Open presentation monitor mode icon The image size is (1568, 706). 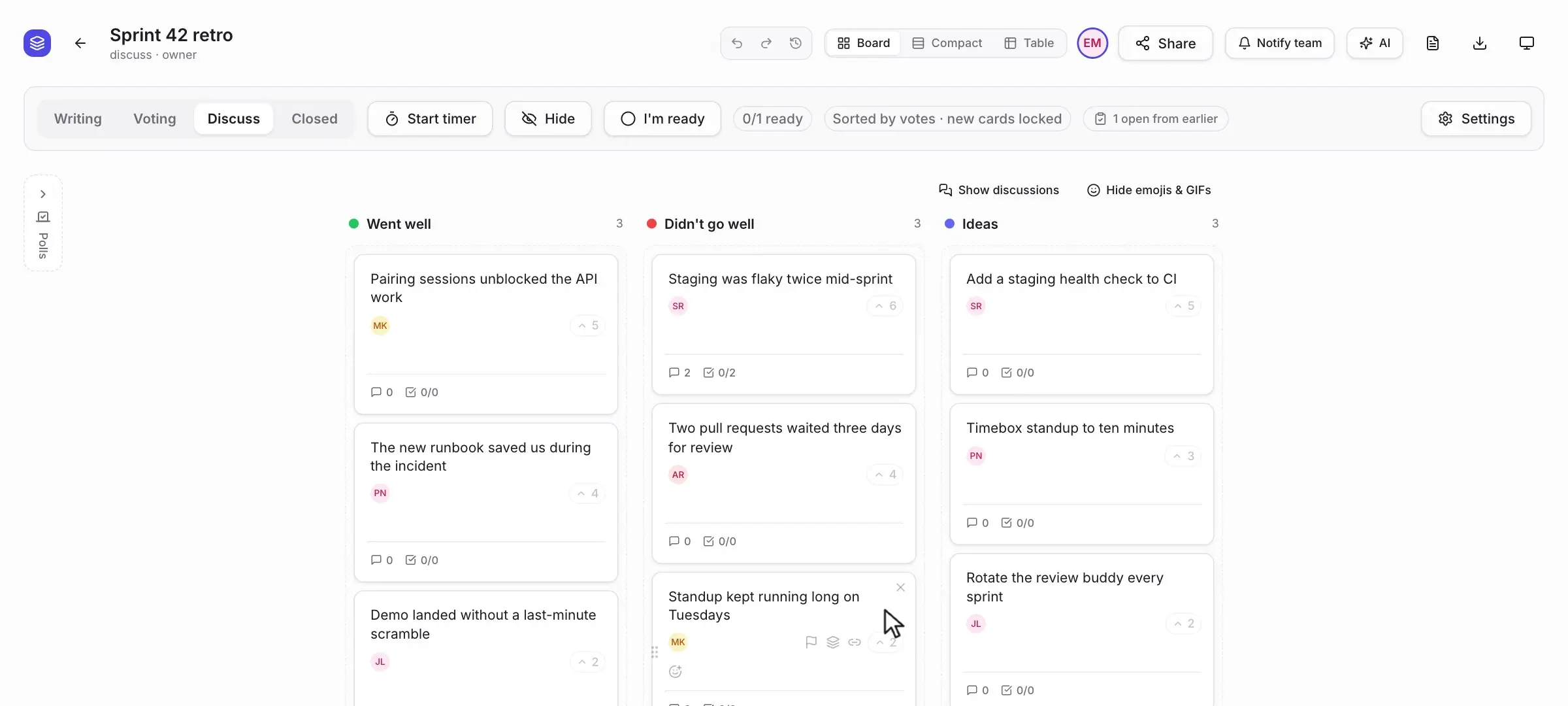(1527, 43)
